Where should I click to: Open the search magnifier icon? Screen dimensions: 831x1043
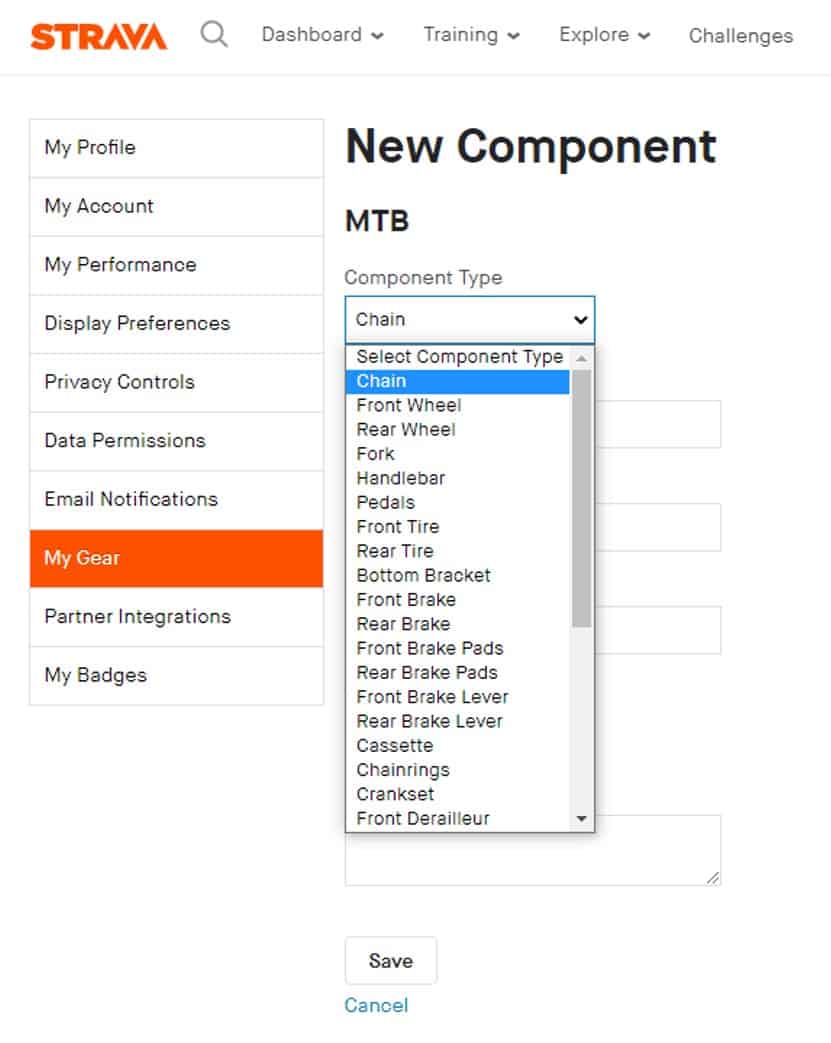point(214,35)
